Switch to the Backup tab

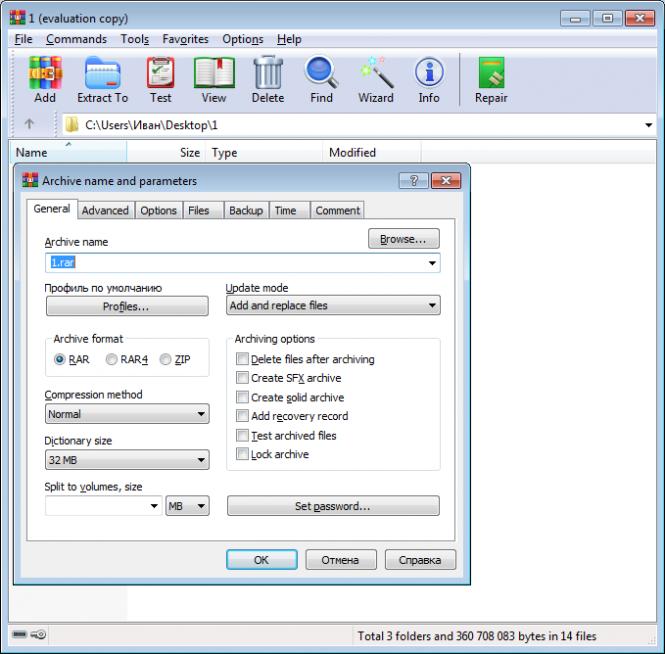tap(246, 210)
